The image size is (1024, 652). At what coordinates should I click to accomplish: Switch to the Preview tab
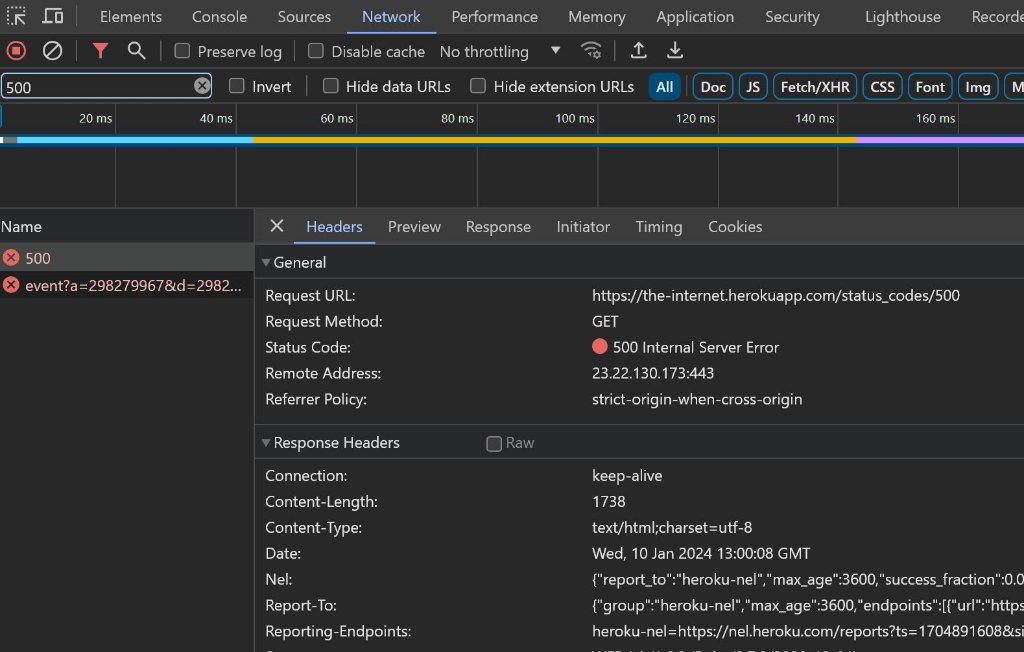pyautogui.click(x=414, y=227)
